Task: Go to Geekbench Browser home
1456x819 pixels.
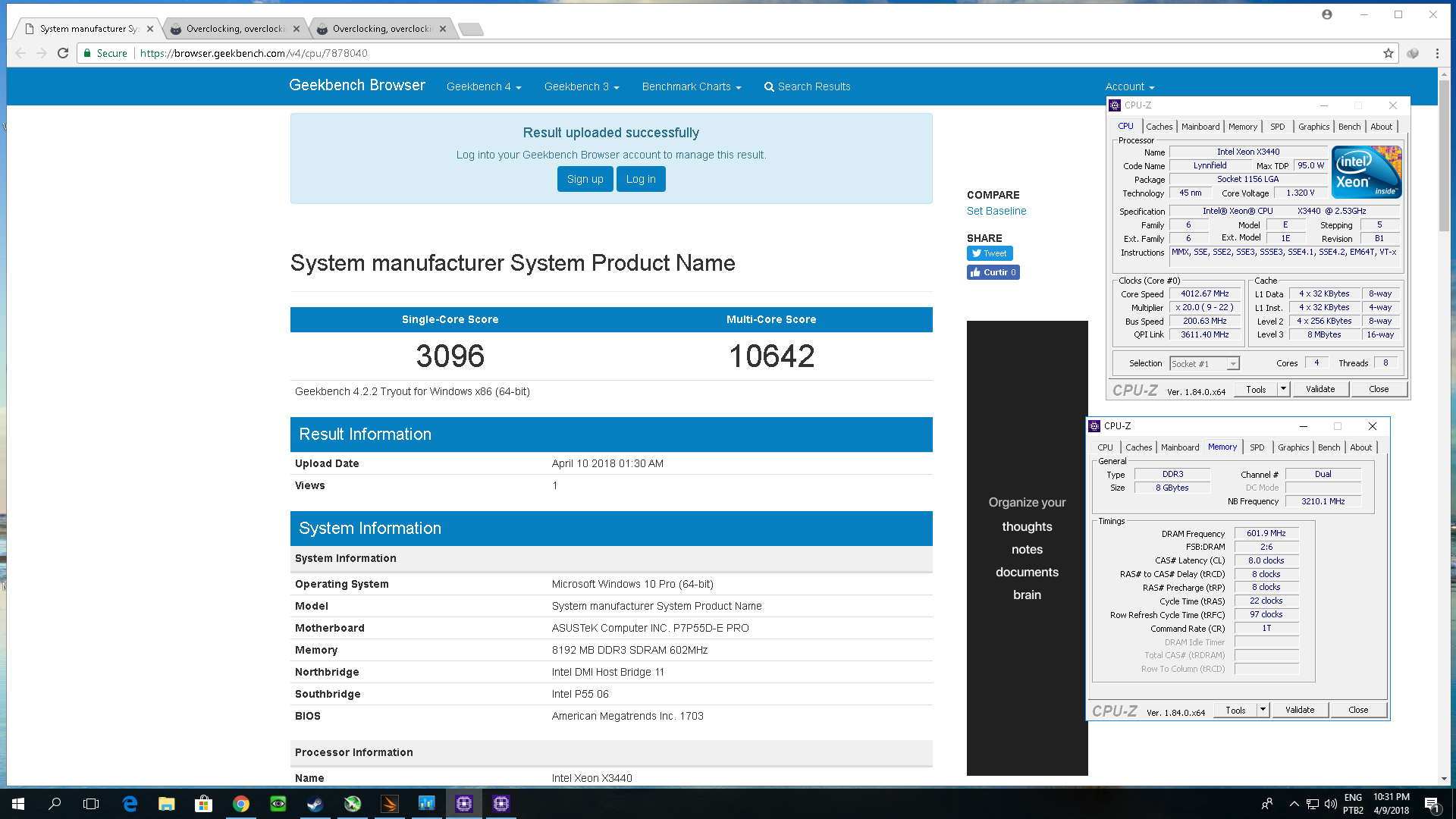Action: coord(357,86)
